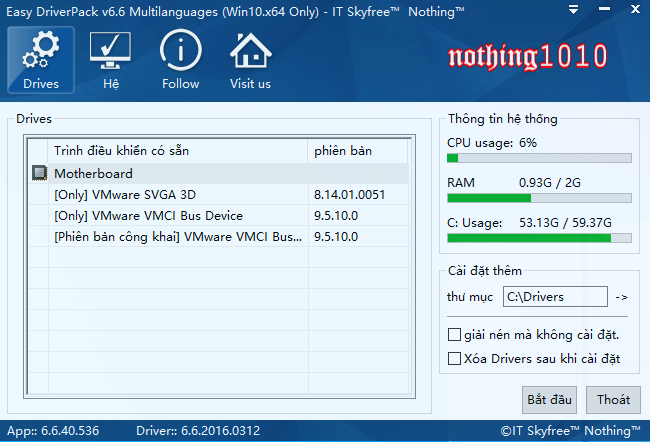Sort by phiên bản column header
Viewport: 650px width, 442px height.
tap(358, 151)
